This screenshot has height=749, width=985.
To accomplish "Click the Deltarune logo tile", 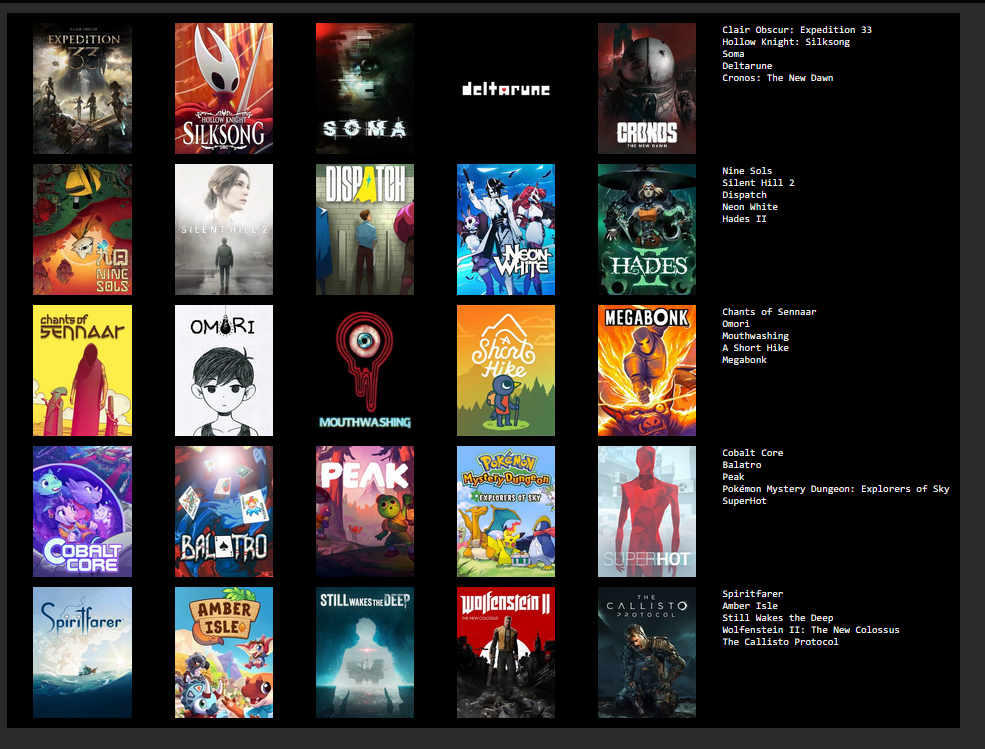I will (506, 89).
